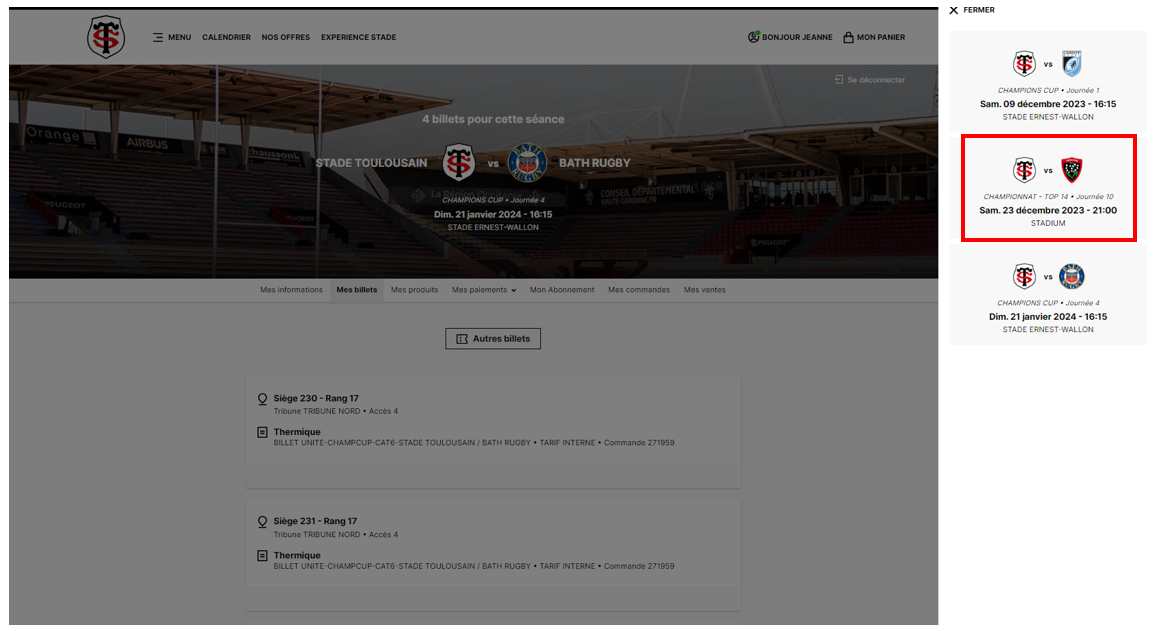Screen dimensions: 1170x631
Task: Click the BONJOUR JEANNE account link
Action: pyautogui.click(x=790, y=37)
